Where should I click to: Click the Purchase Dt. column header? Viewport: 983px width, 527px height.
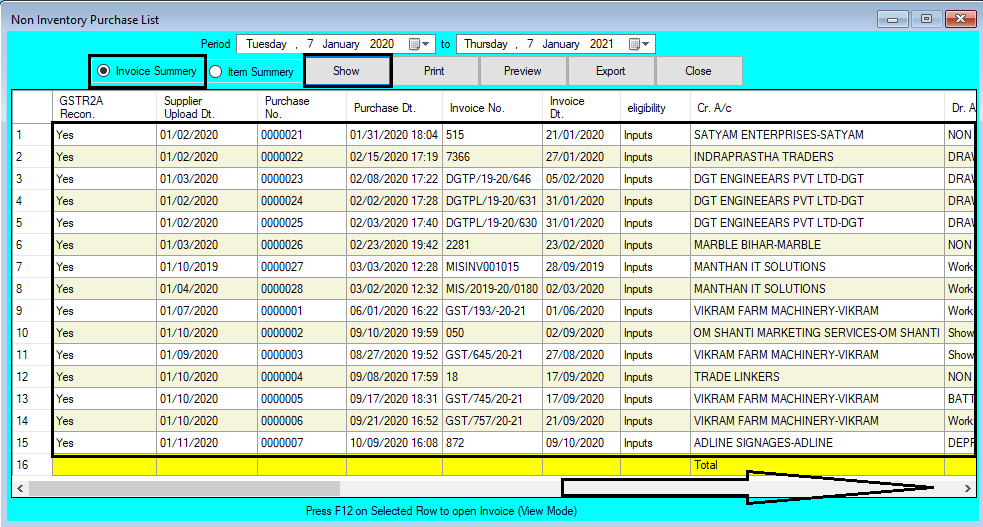[x=394, y=107]
